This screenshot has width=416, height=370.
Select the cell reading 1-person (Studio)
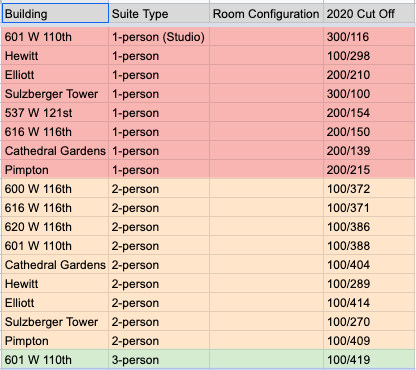pos(159,37)
